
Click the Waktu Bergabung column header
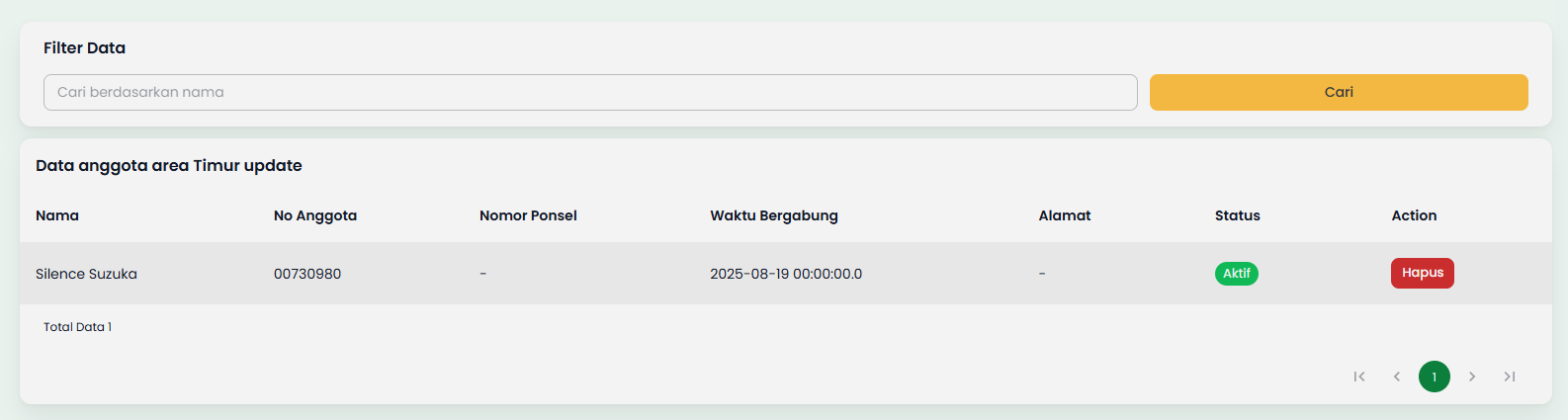(x=774, y=215)
